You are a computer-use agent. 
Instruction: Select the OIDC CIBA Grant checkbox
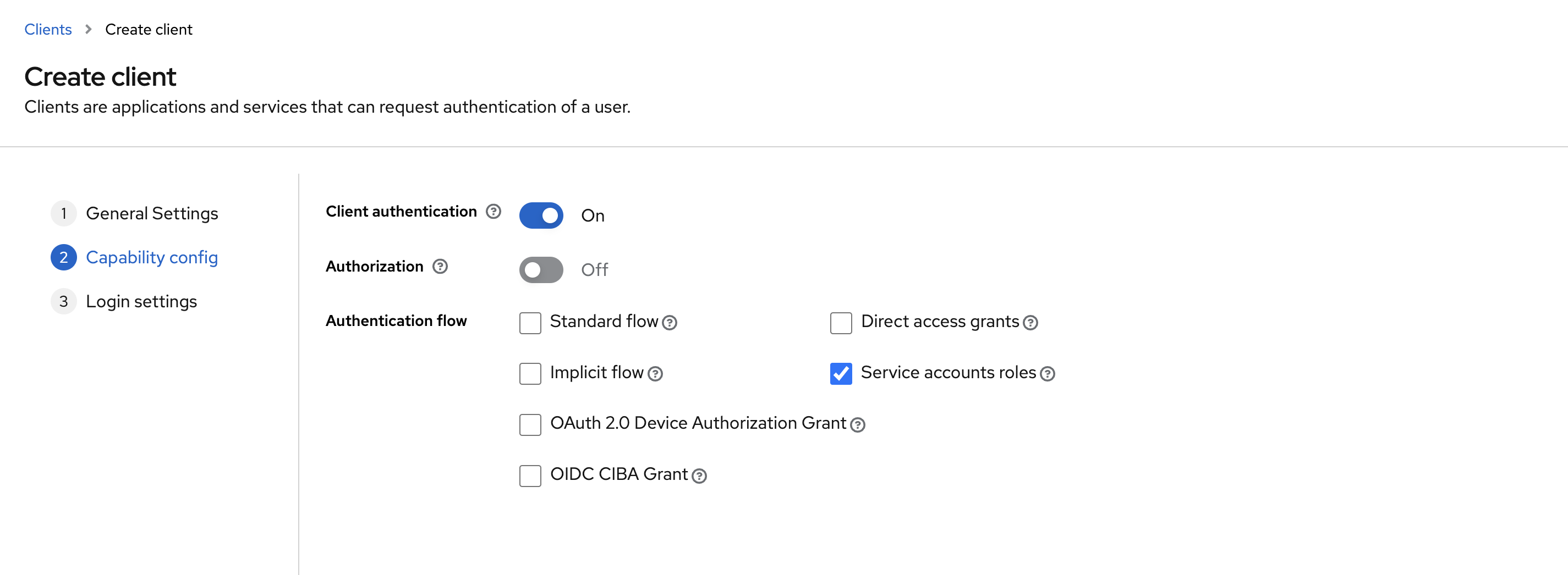[530, 476]
